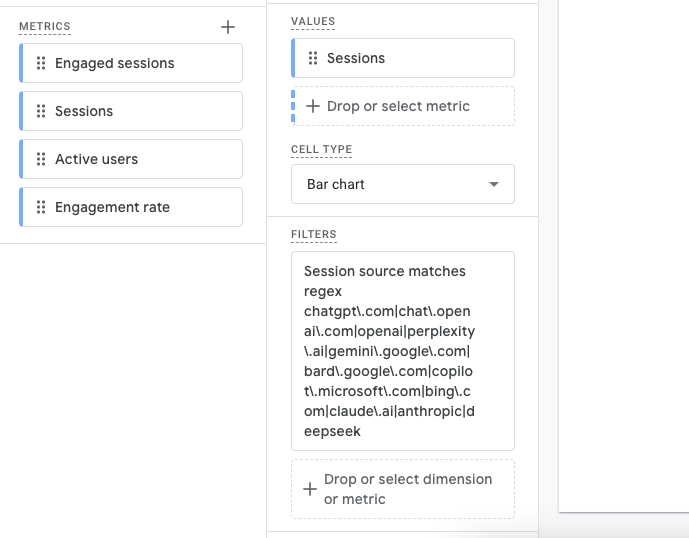Image resolution: width=689 pixels, height=538 pixels.
Task: Open the Cell type Bar chart dropdown
Action: 403,184
